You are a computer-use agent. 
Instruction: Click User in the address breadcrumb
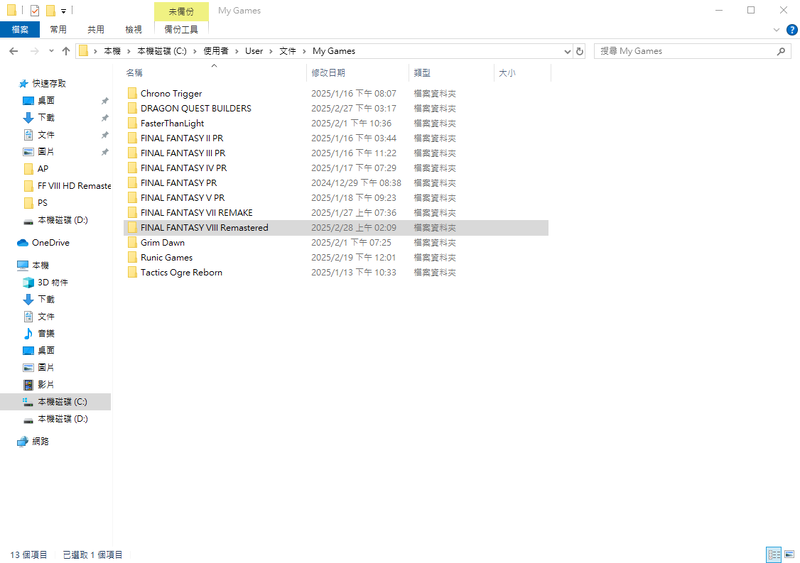coord(254,51)
